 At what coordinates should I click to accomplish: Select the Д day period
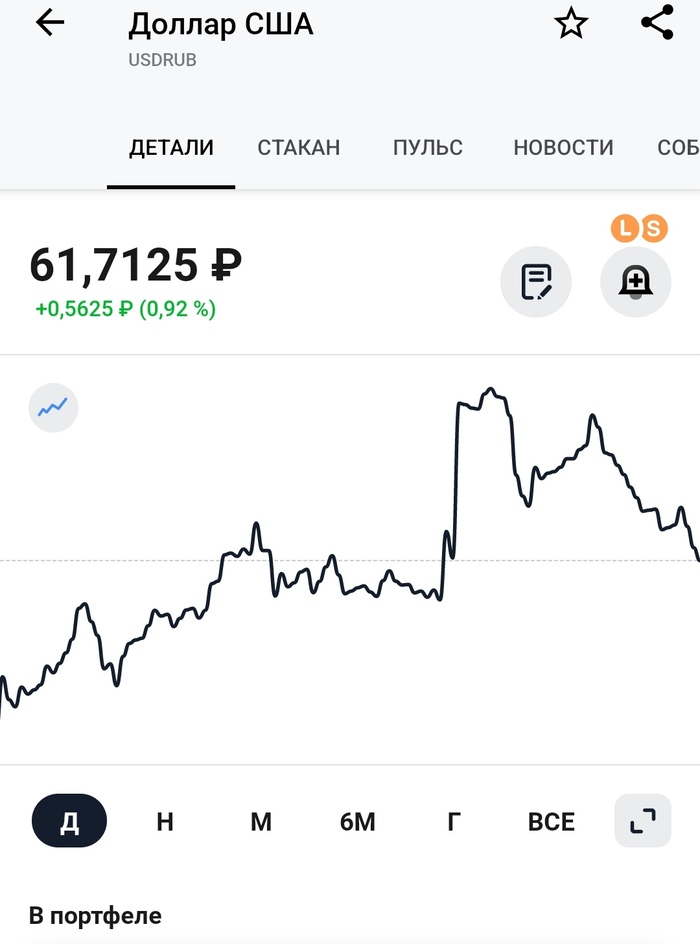[69, 821]
